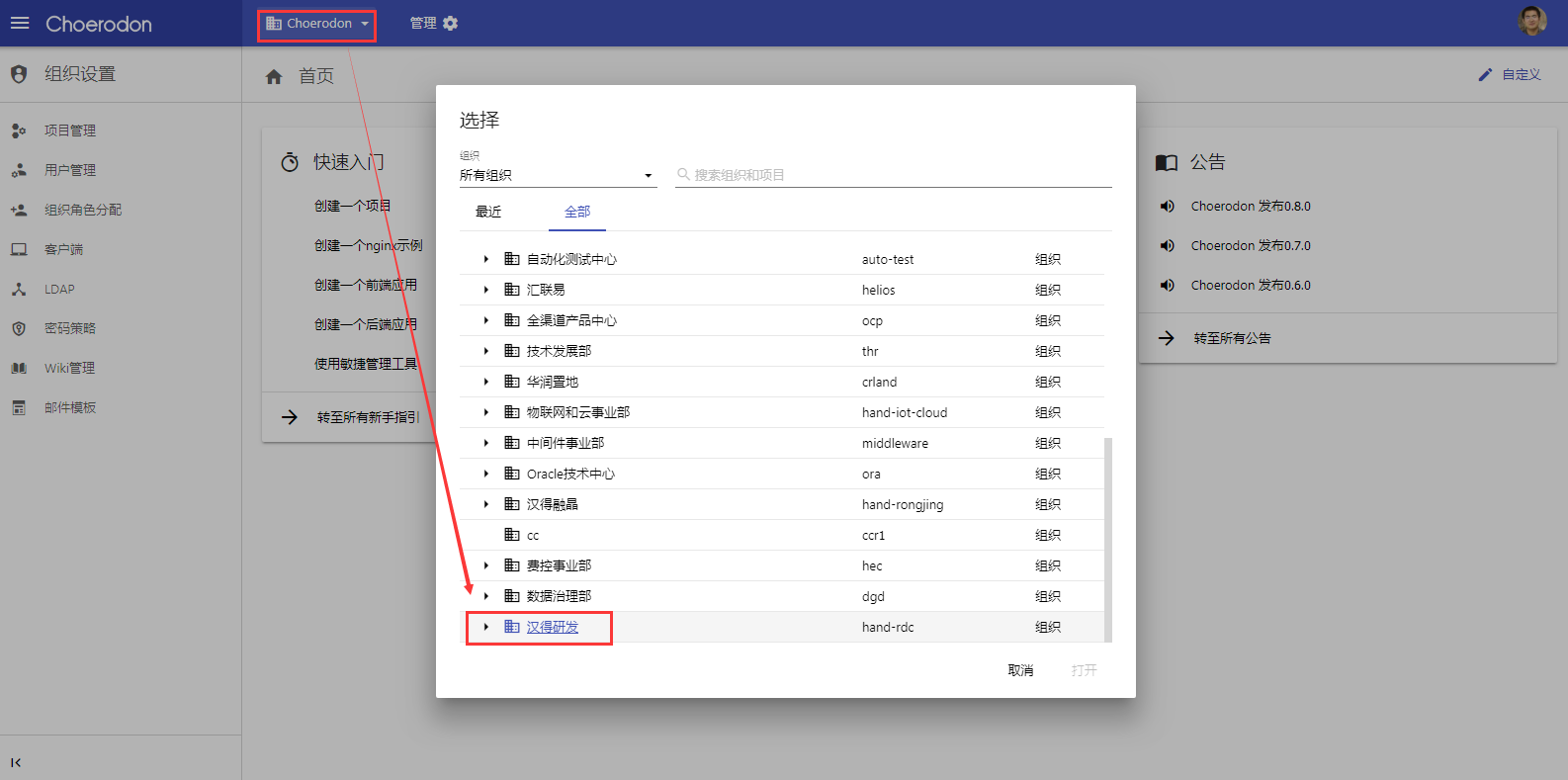The height and width of the screenshot is (780, 1568).
Task: Expand the 汉得研发 row
Action: pyautogui.click(x=486, y=627)
